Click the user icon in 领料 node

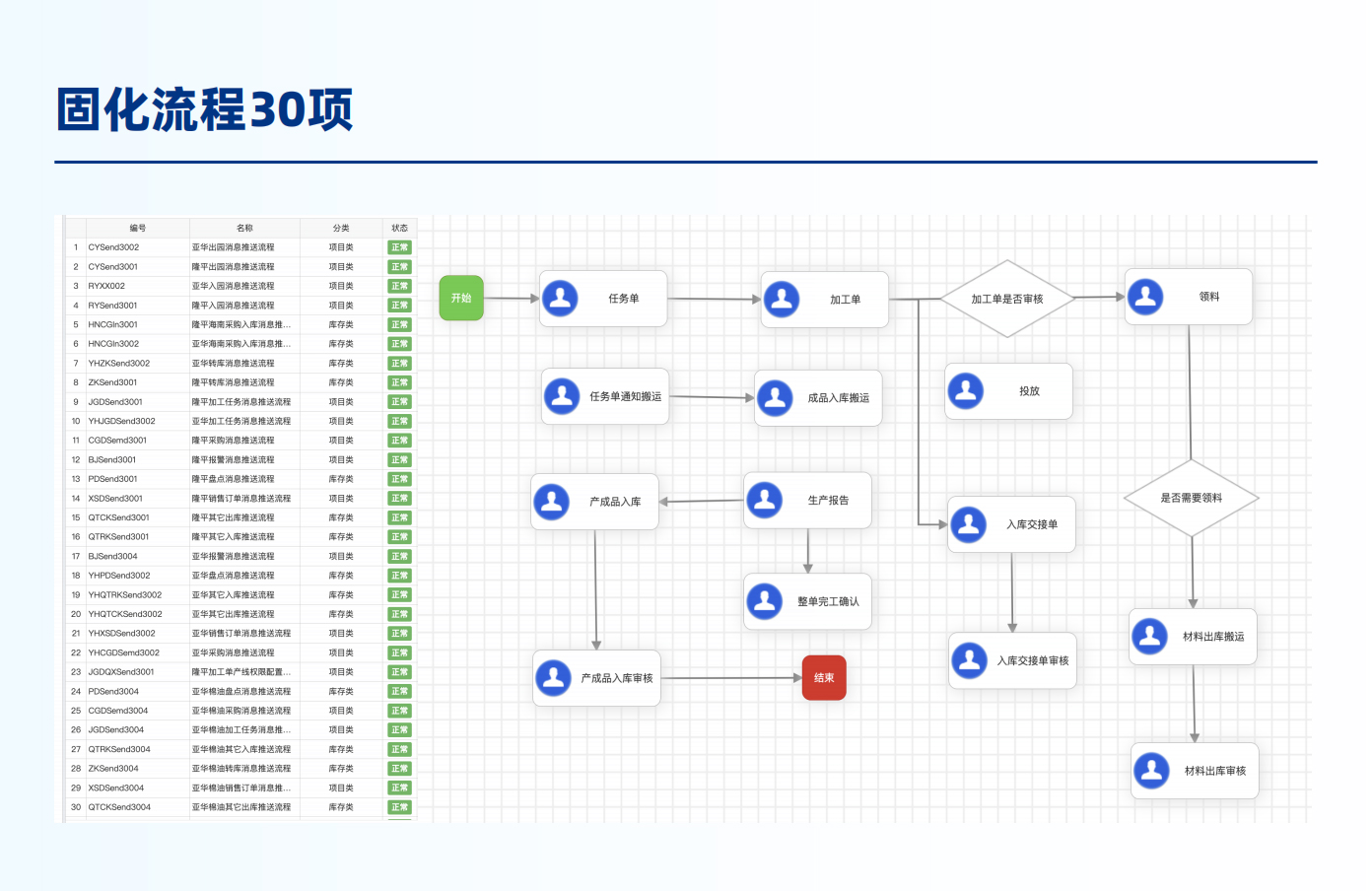(1145, 296)
